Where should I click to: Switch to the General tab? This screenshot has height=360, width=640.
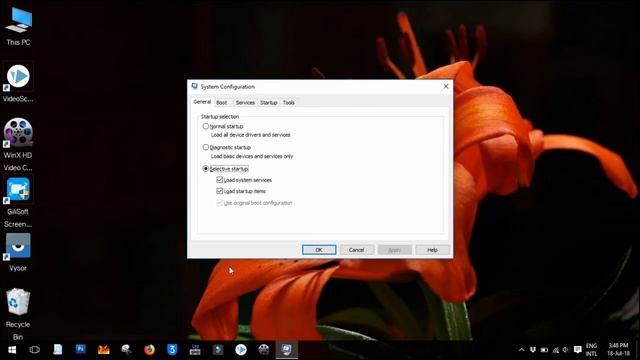[x=202, y=102]
